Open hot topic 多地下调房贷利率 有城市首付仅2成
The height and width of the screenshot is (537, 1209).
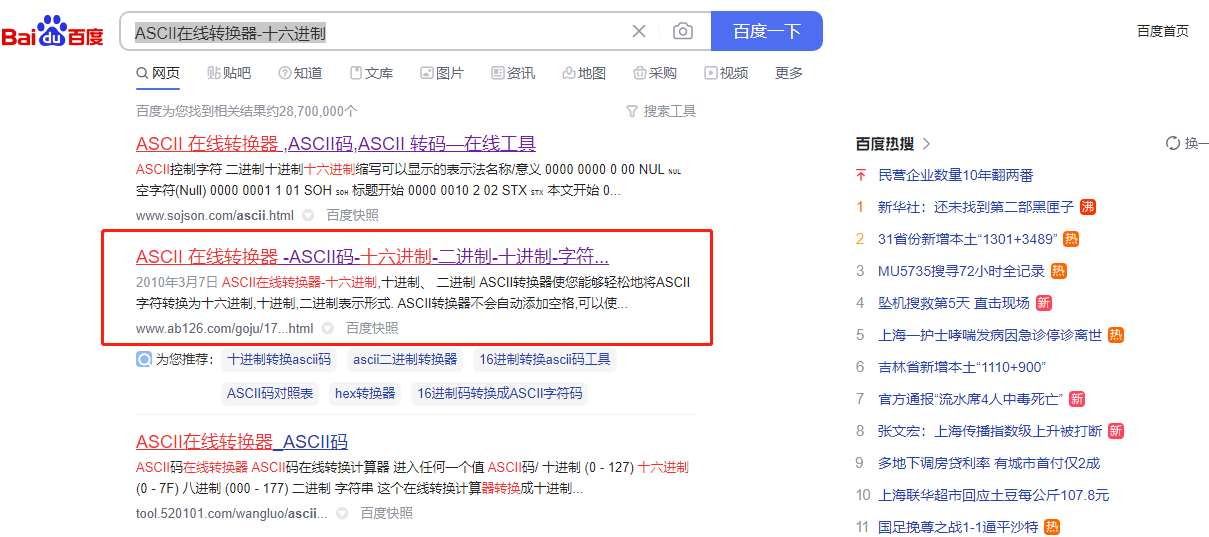pos(989,463)
